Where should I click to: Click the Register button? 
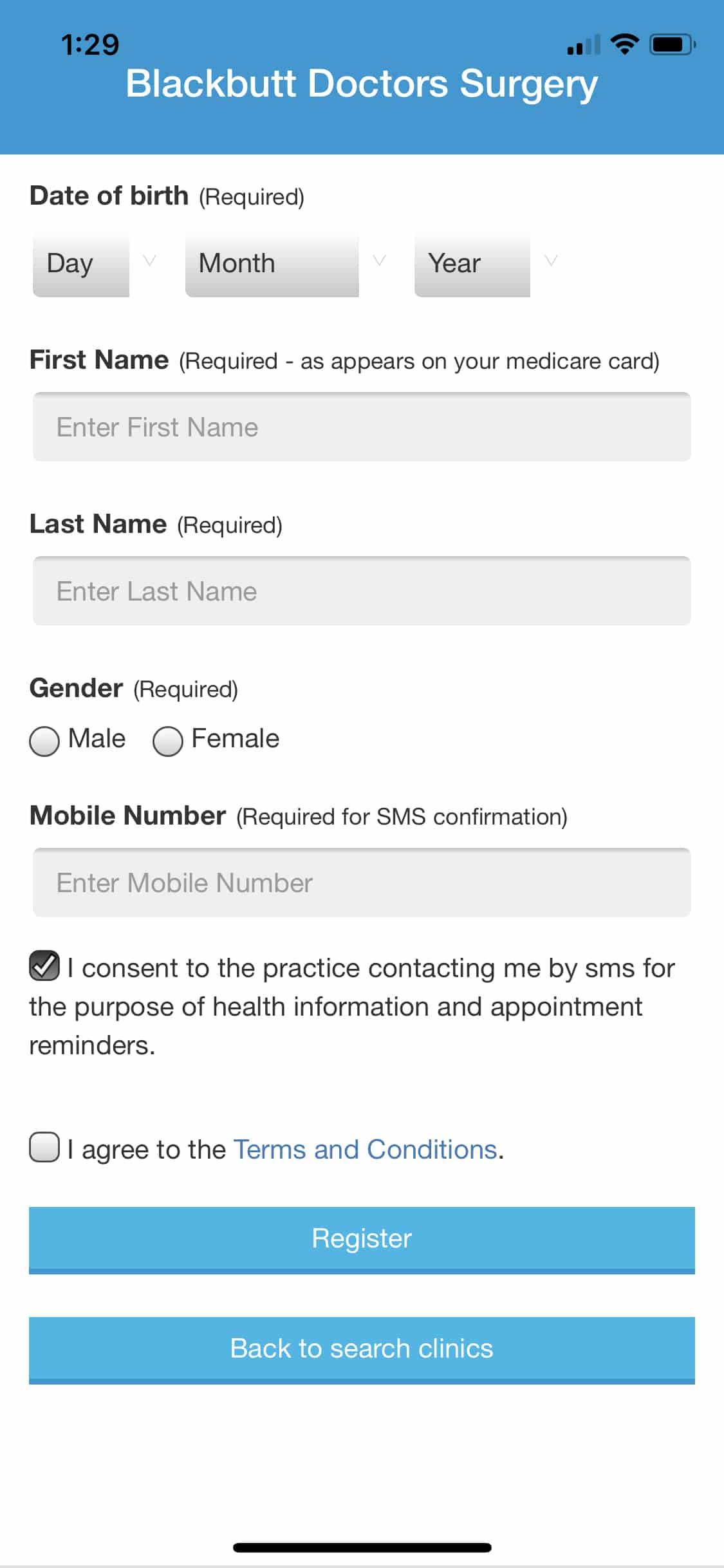pos(362,1240)
